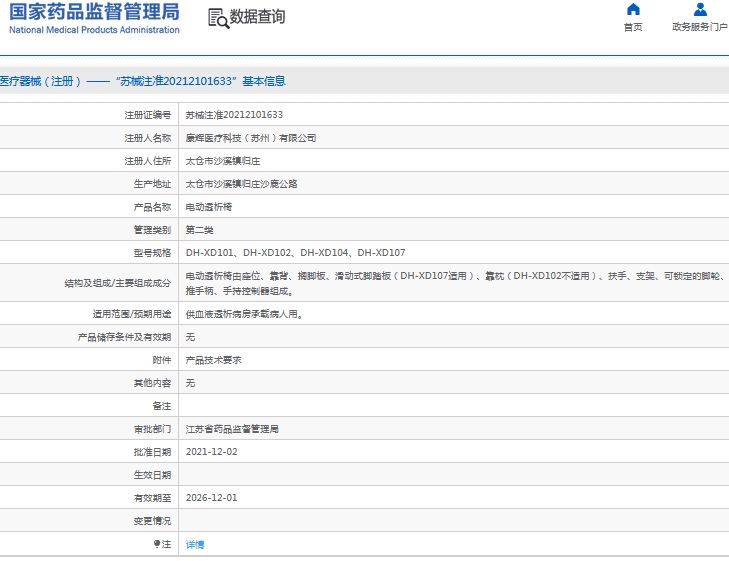Click the 数据查询 search document icon
The image size is (729, 561).
point(218,18)
